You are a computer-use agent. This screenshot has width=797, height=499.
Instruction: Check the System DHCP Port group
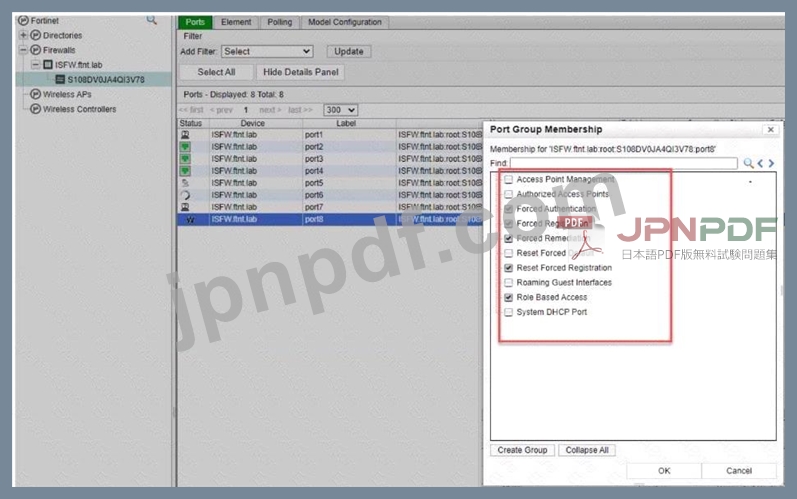pyautogui.click(x=509, y=312)
